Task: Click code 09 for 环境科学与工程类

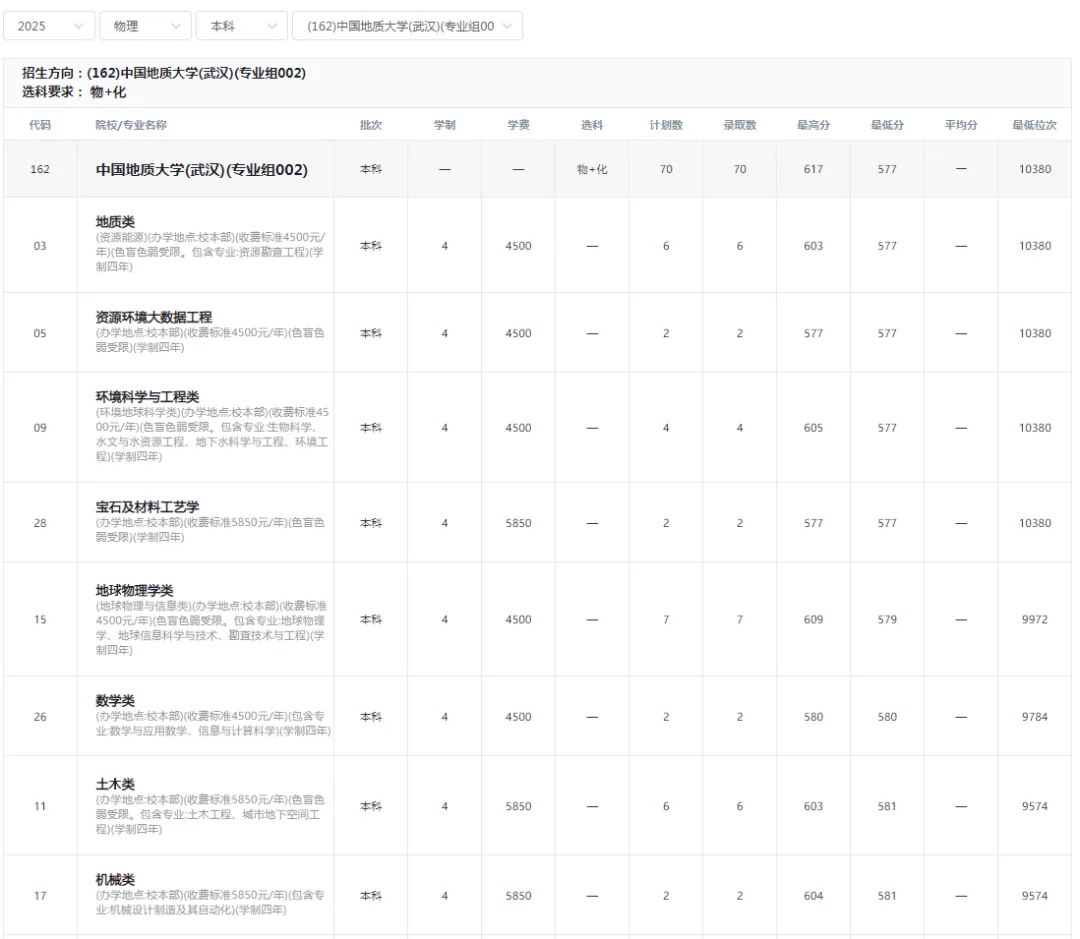Action: 40,428
